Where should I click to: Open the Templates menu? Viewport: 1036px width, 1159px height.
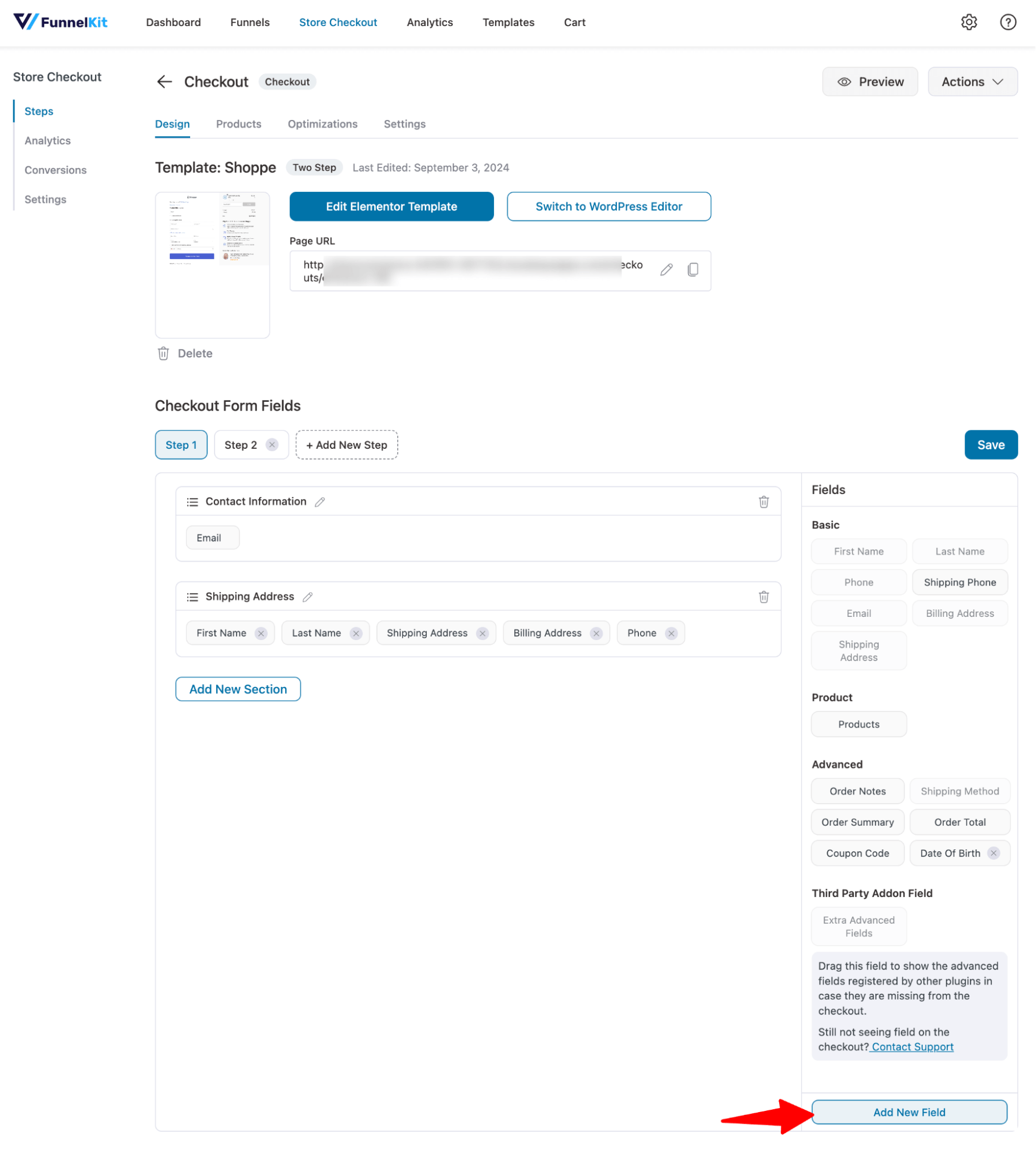point(508,22)
